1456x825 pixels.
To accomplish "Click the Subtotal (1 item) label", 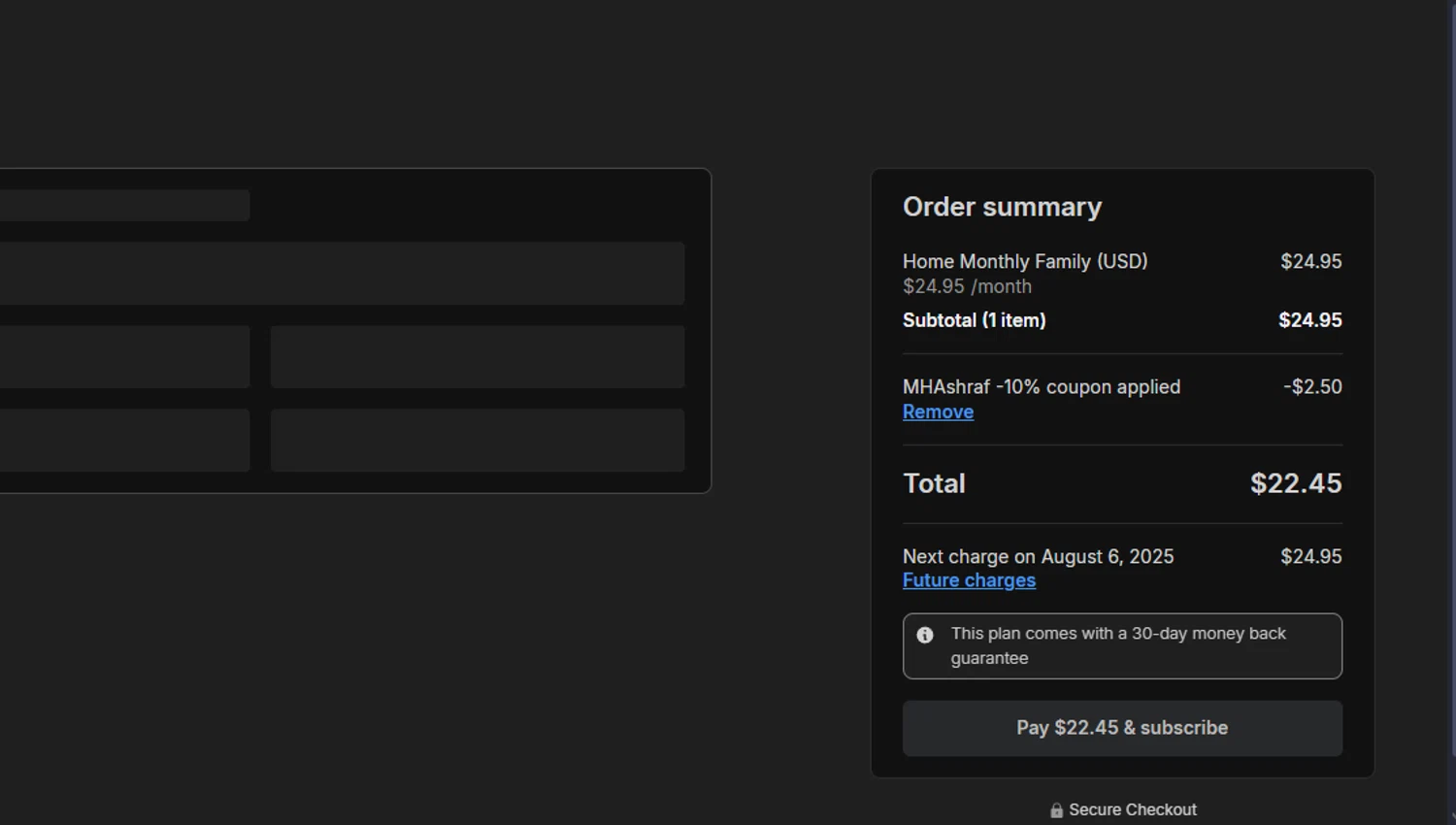I will (x=974, y=320).
